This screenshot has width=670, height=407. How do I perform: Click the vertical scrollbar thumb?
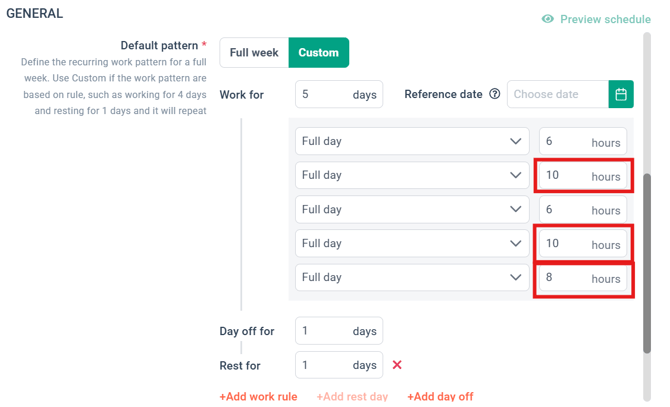647,264
